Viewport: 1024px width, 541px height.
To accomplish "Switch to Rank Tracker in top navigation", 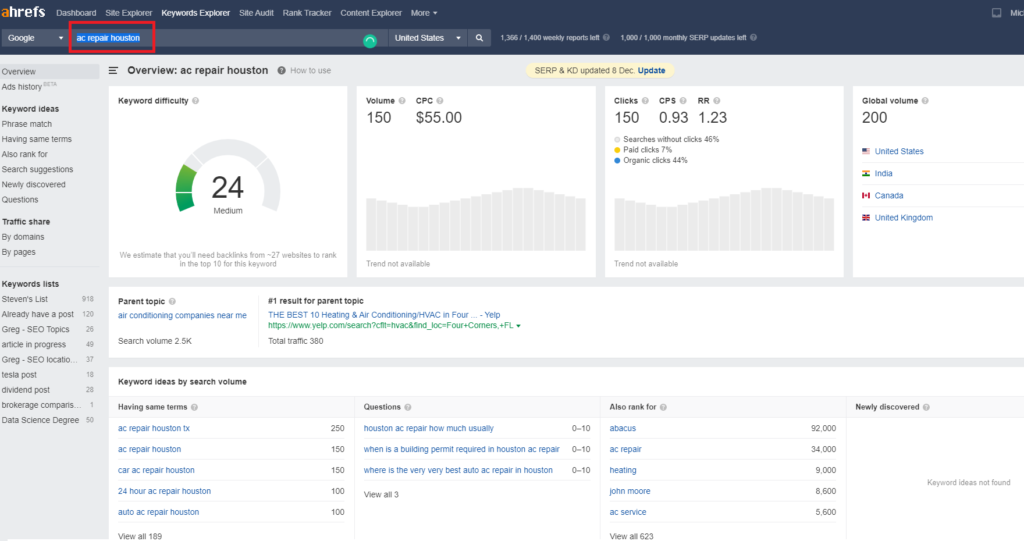I will (x=307, y=13).
